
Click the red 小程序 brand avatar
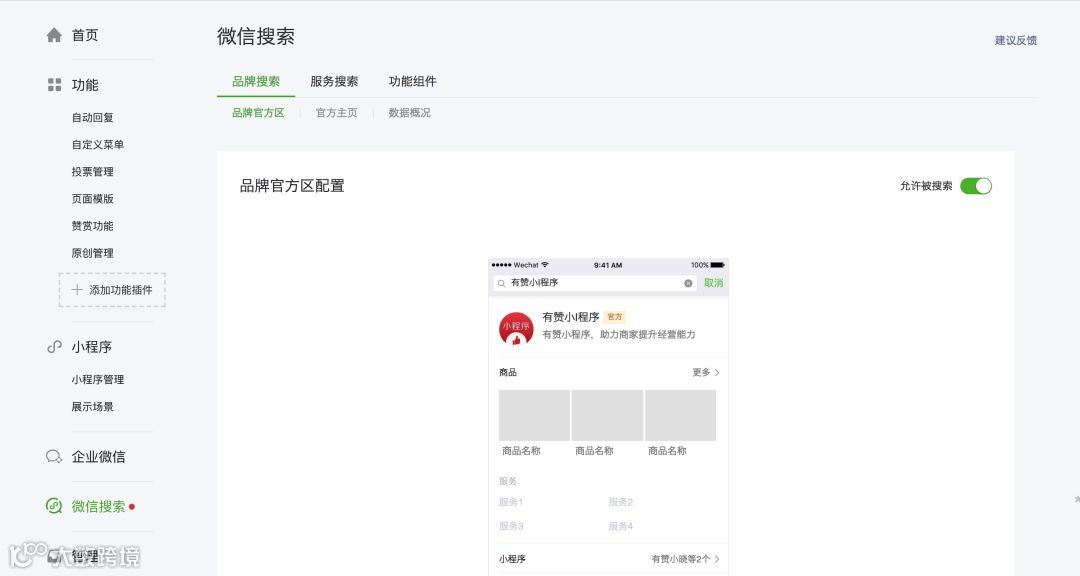[516, 328]
